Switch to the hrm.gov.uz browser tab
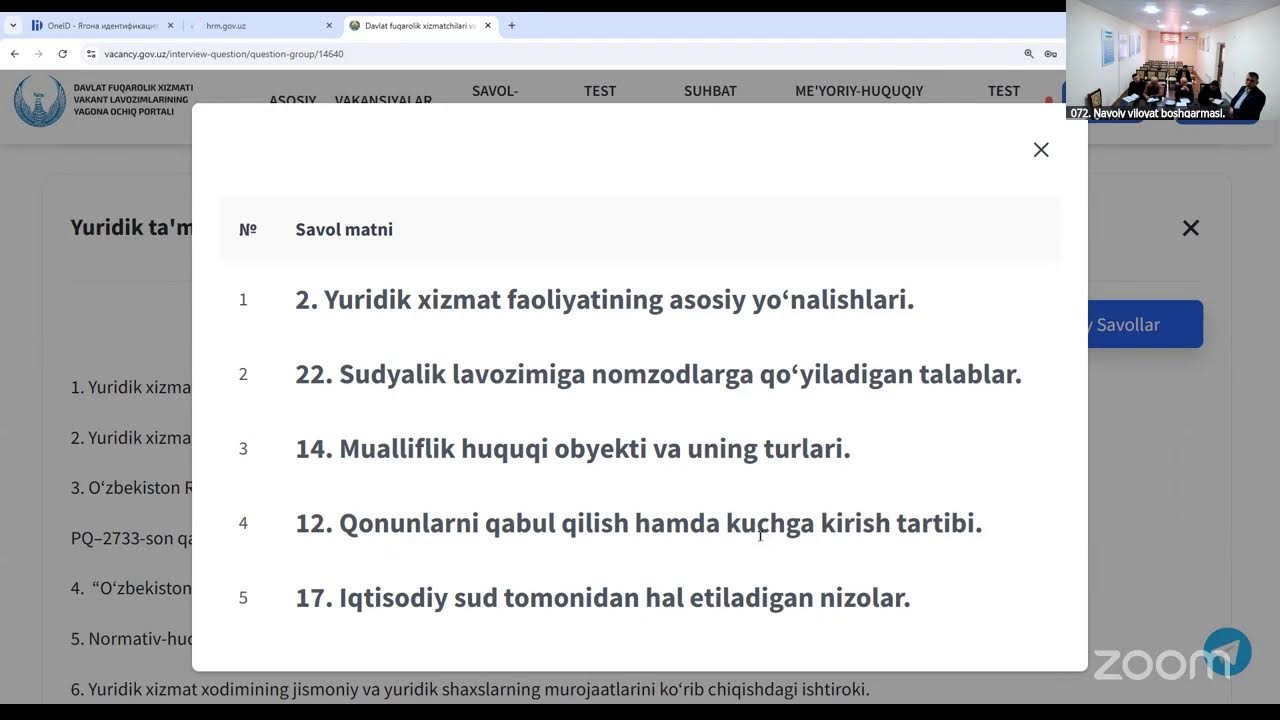This screenshot has height=720, width=1280. 262,25
